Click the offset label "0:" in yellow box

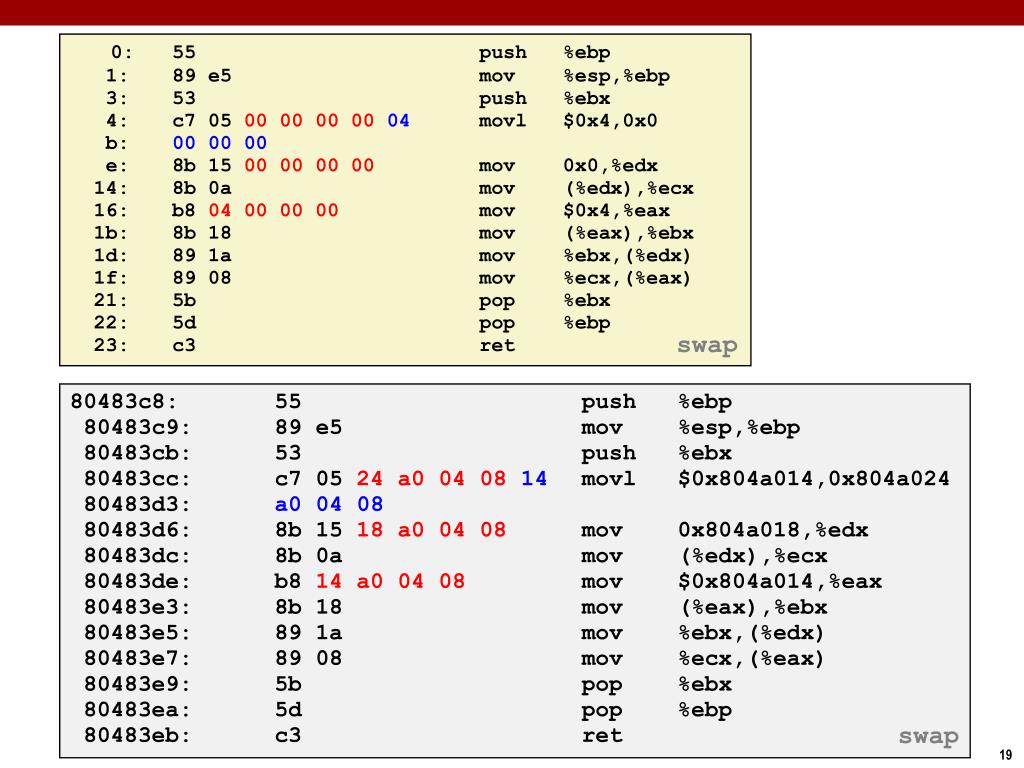121,52
